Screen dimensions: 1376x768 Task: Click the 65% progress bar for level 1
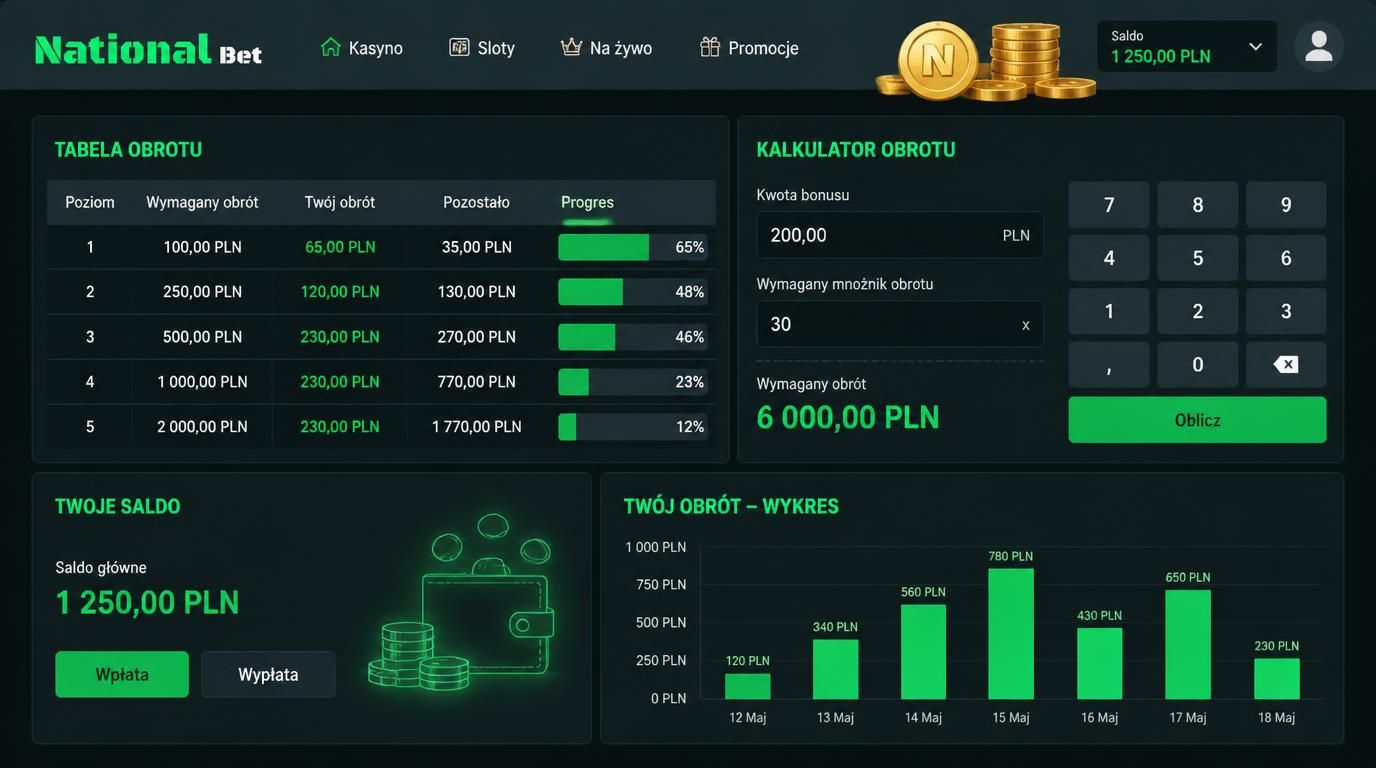pos(633,247)
